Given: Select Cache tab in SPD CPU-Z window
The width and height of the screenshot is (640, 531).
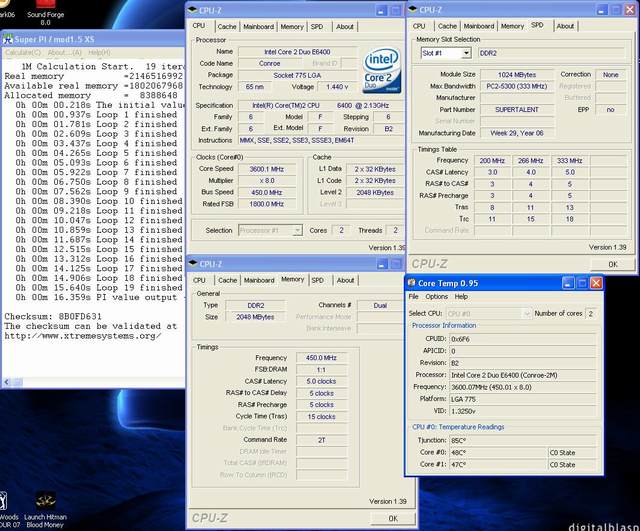Looking at the screenshot, I should pyautogui.click(x=447, y=26).
